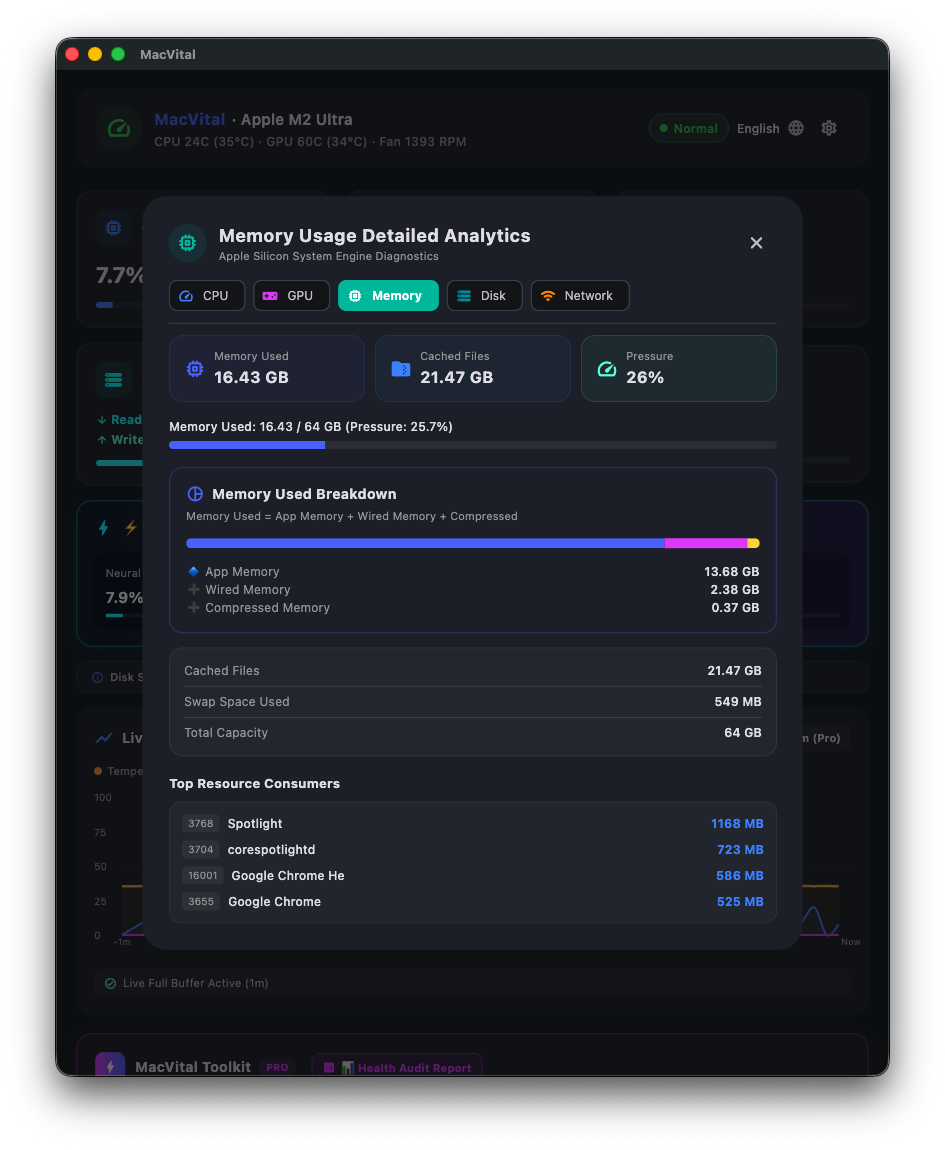Viewport: 945px width, 1150px height.
Task: Select the Google Chrome He process row
Action: click(472, 876)
